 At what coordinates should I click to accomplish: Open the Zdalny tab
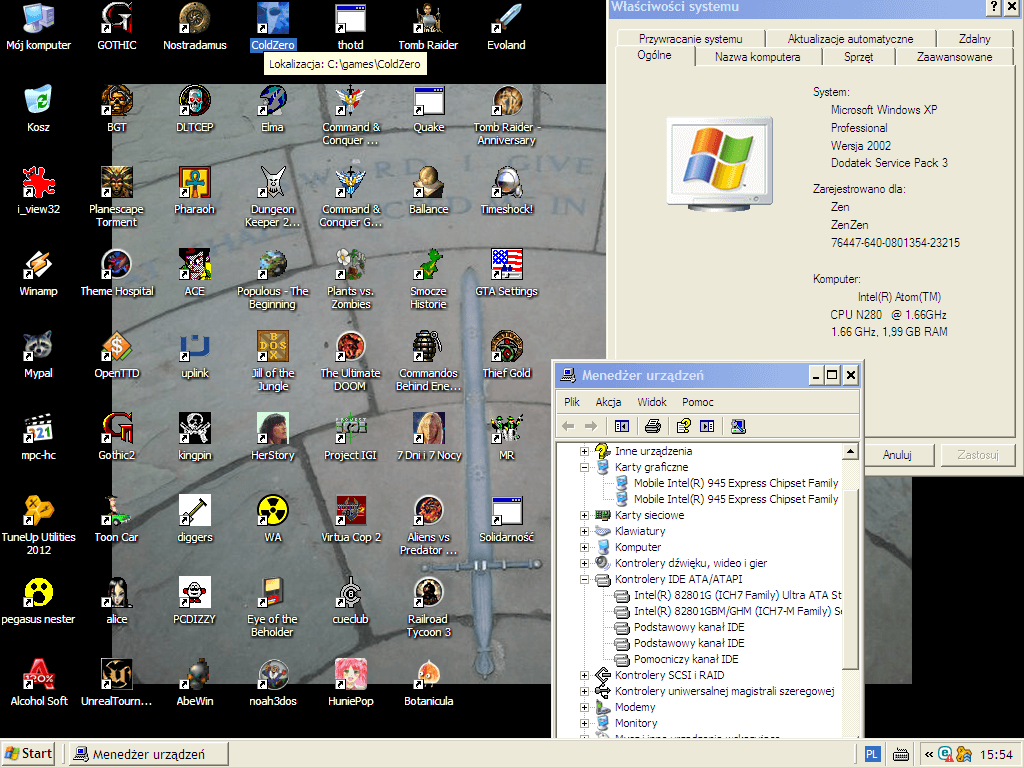[974, 39]
